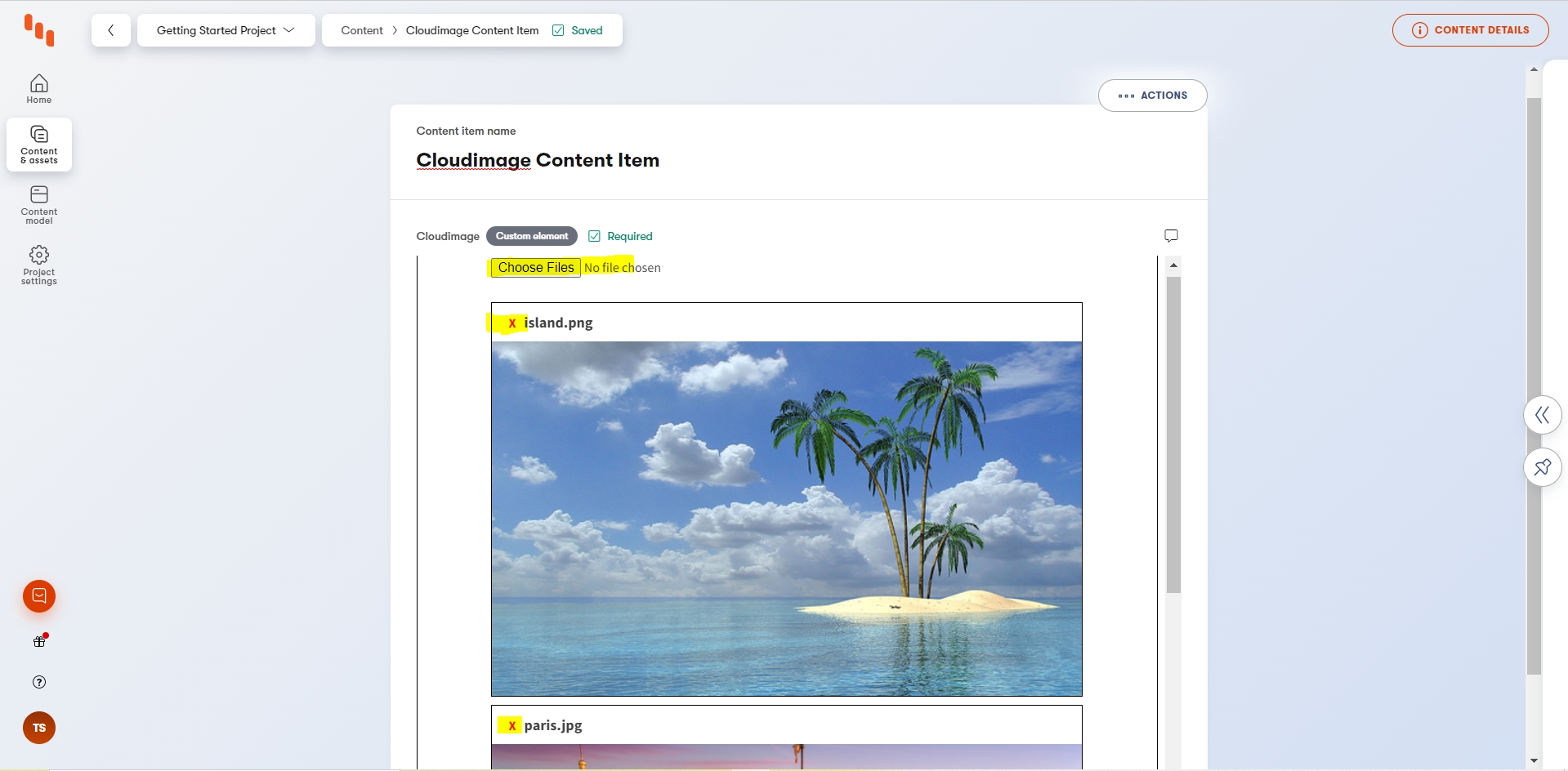1568x771 pixels.
Task: Click the pin sidebar icon
Action: point(1542,467)
